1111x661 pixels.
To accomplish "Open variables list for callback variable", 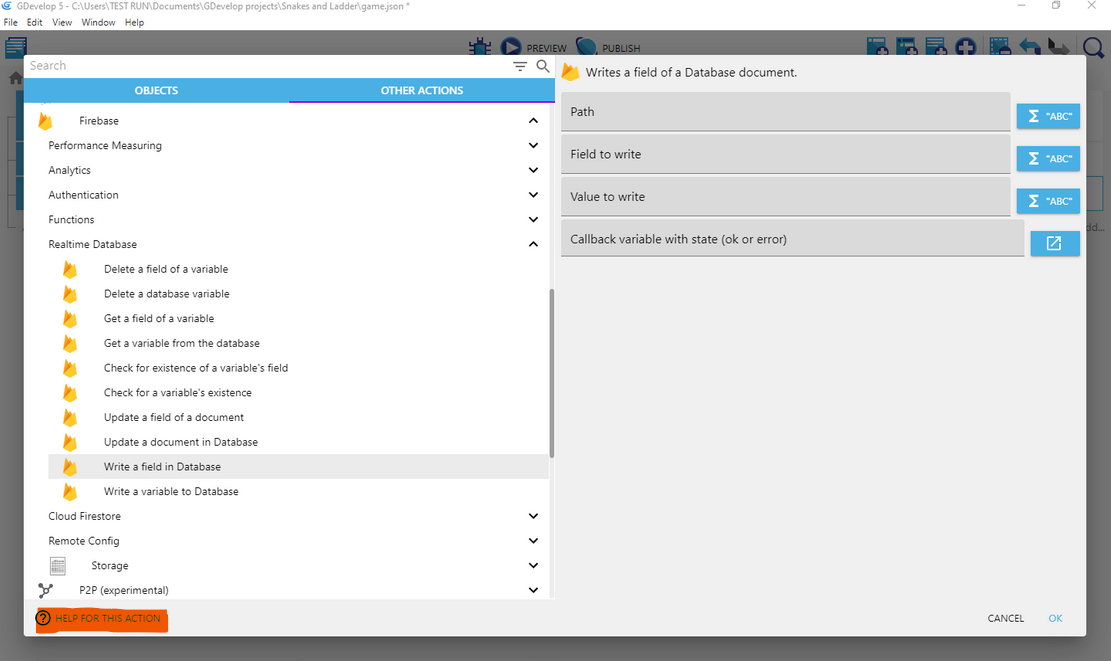I will 1055,244.
